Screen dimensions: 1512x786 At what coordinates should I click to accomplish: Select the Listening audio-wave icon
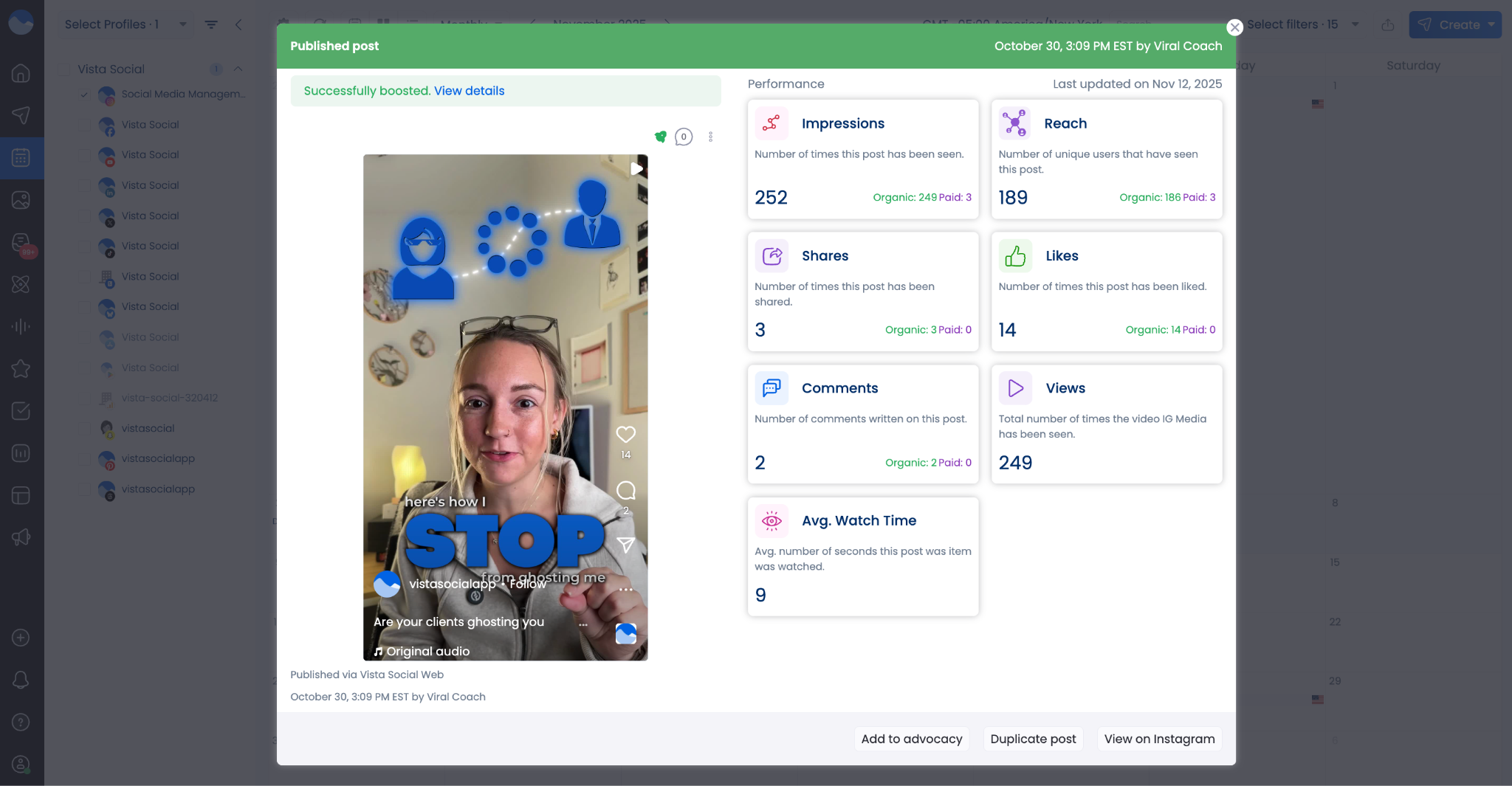pos(21,326)
